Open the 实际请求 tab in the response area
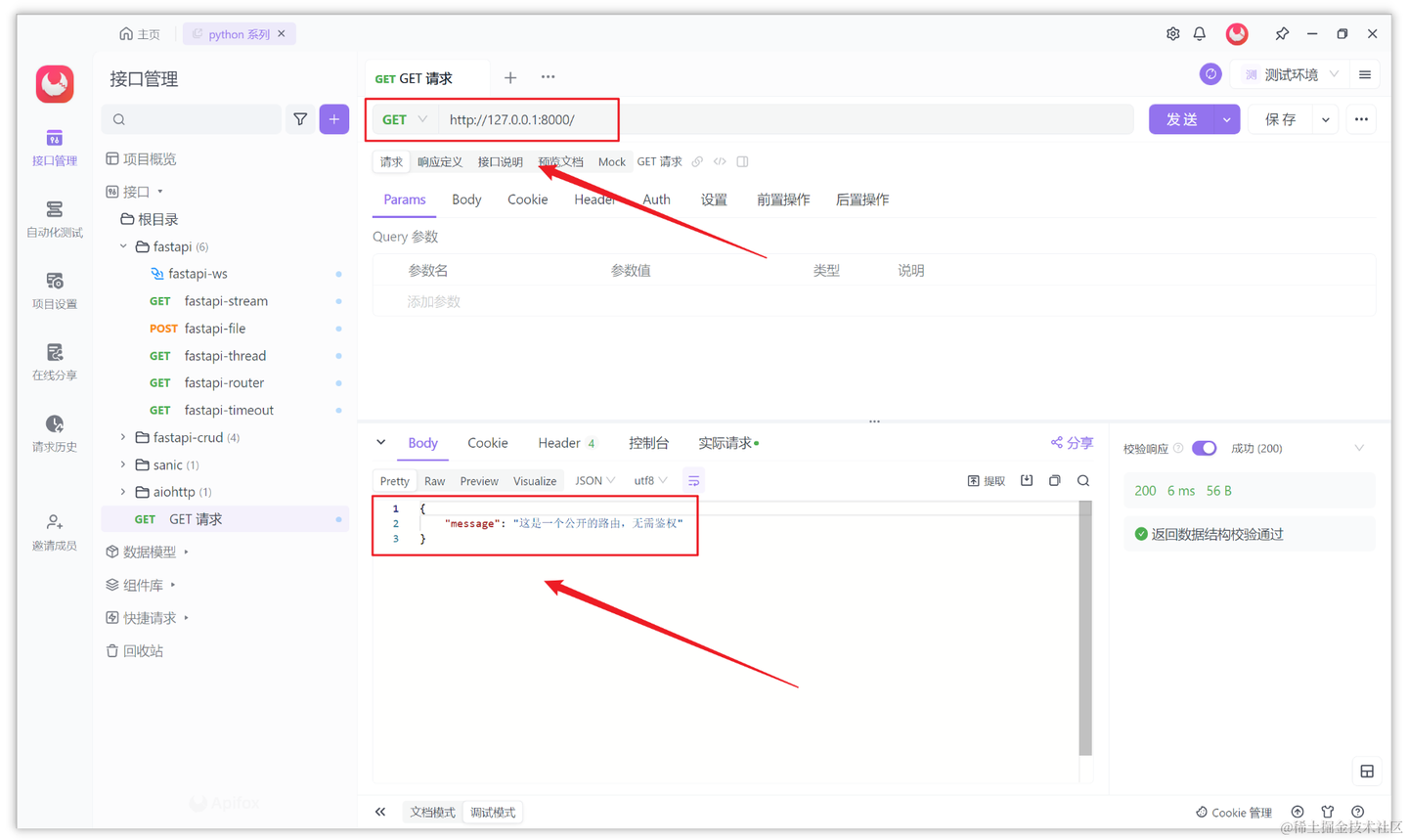This screenshot has width=1408, height=840. point(726,442)
